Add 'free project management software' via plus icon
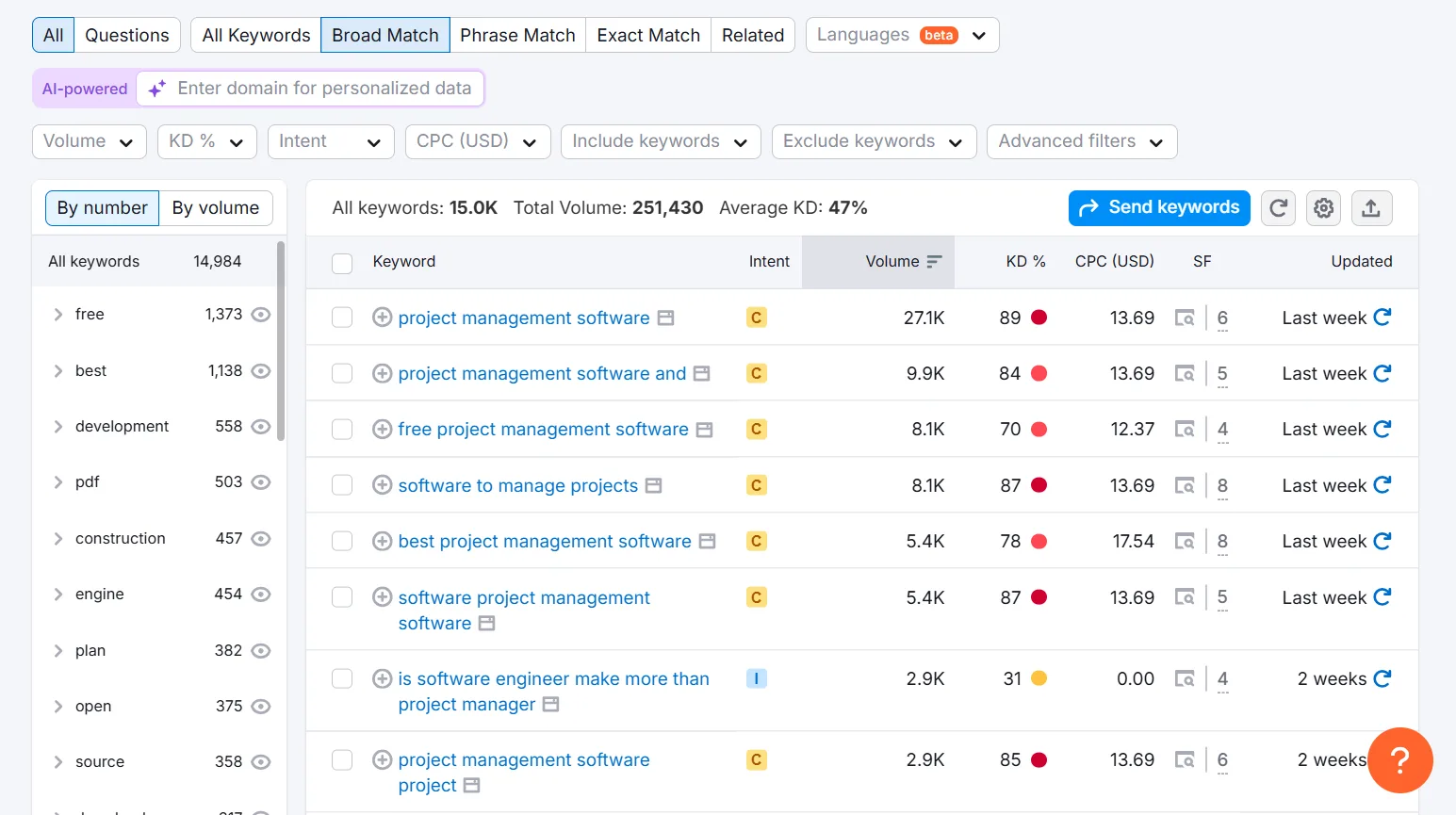Screen dimensions: 1456x815 382,430
